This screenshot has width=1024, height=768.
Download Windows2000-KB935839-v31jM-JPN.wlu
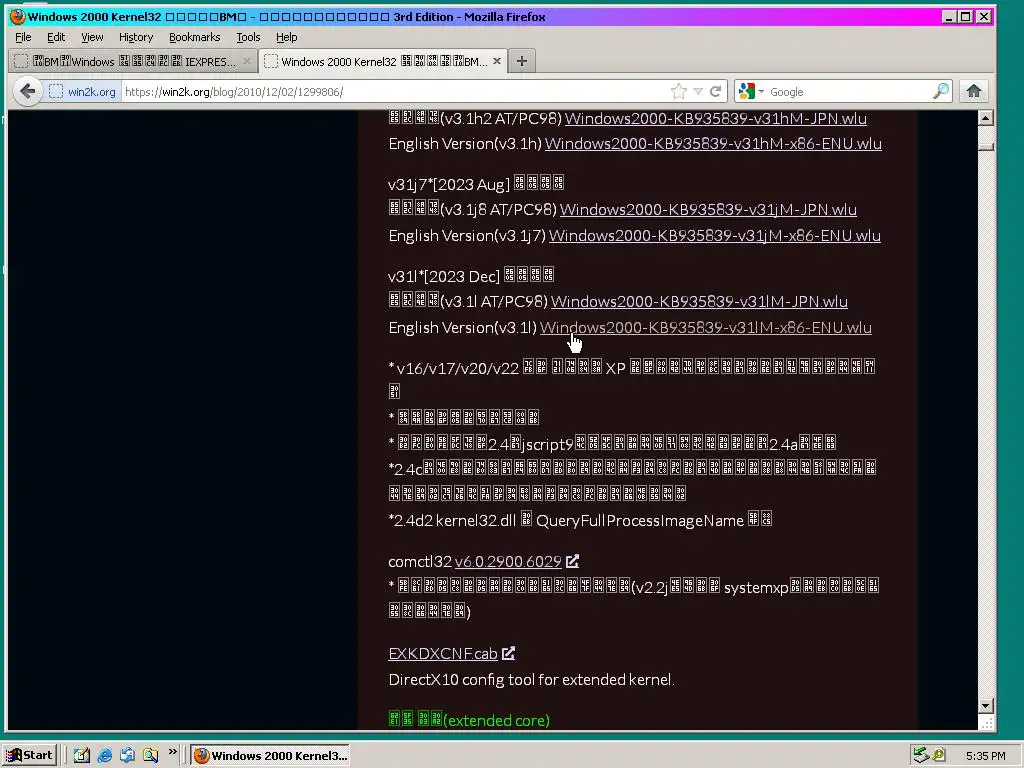coord(708,209)
